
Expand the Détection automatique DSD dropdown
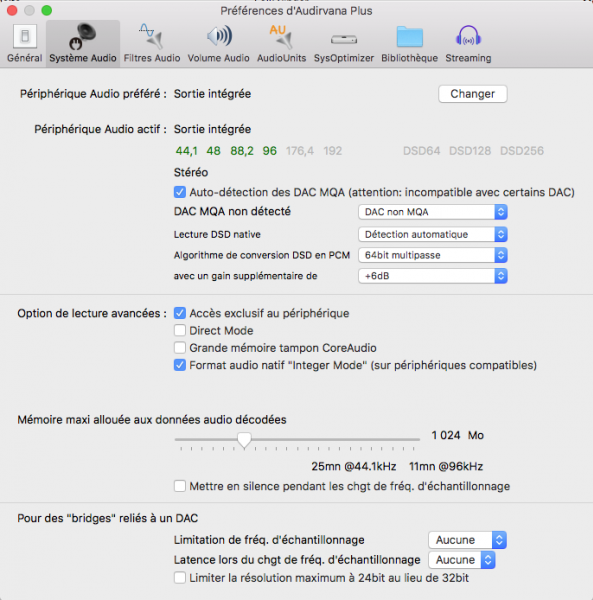(x=433, y=234)
